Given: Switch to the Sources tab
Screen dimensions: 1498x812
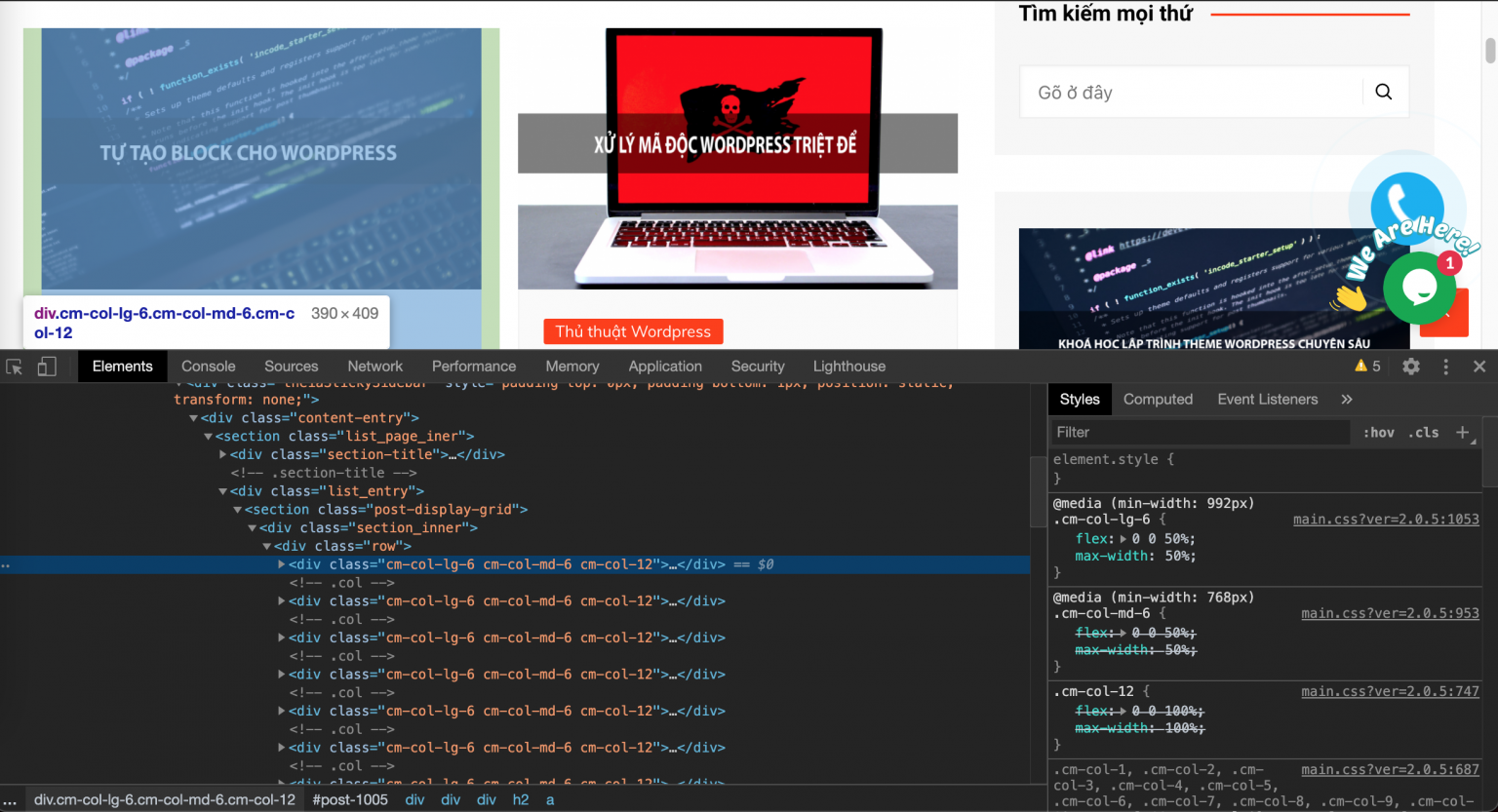Looking at the screenshot, I should (292, 367).
